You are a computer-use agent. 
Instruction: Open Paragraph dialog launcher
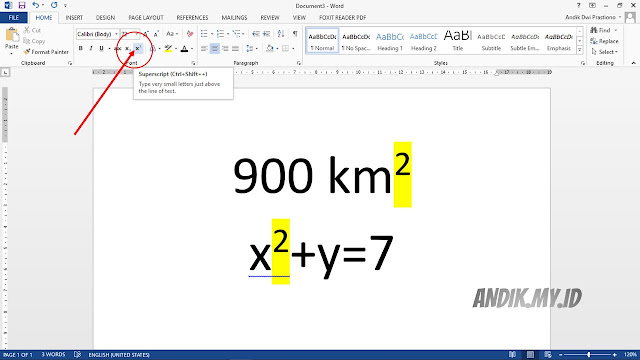tap(299, 63)
